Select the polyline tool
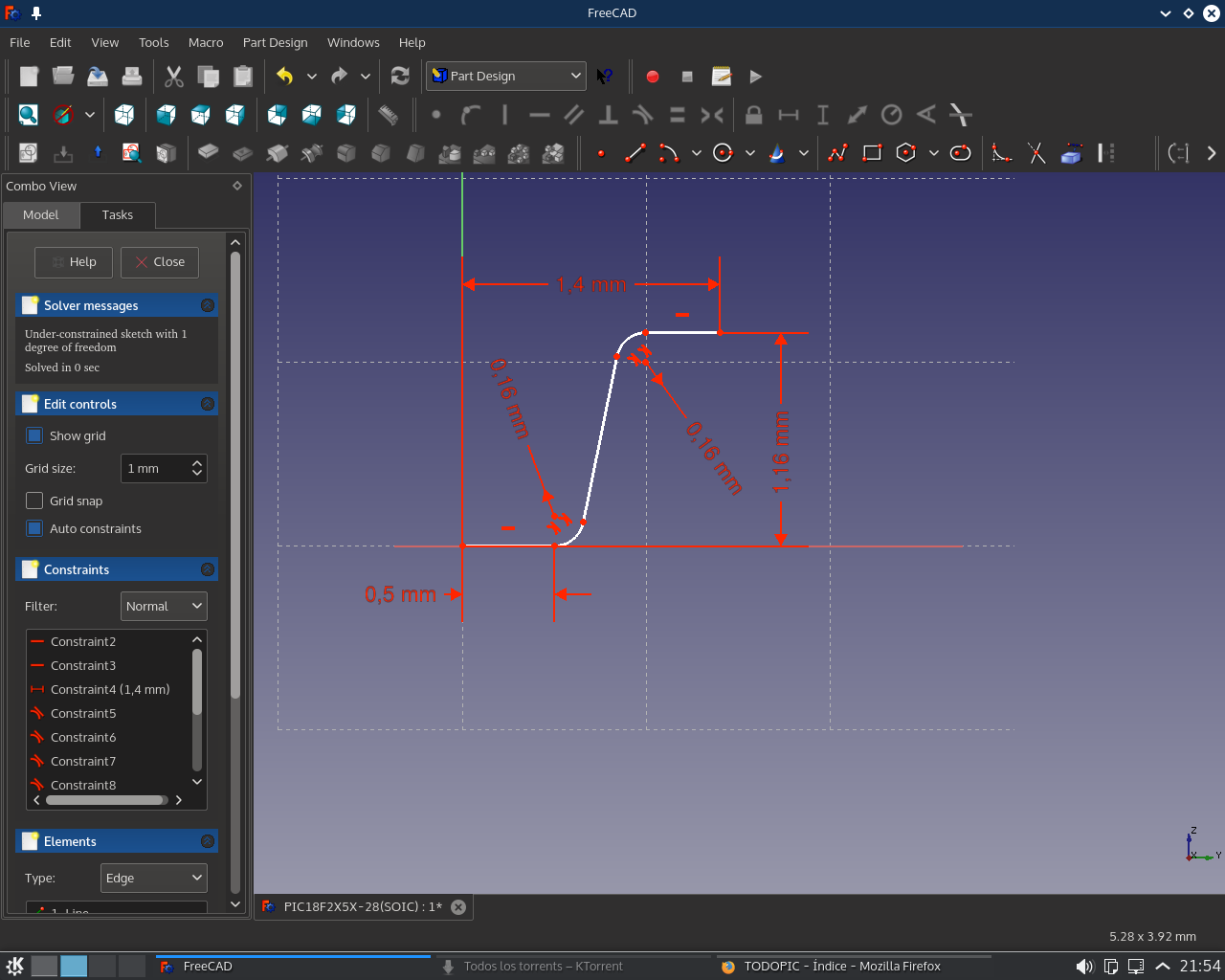Image resolution: width=1225 pixels, height=980 pixels. 838,153
